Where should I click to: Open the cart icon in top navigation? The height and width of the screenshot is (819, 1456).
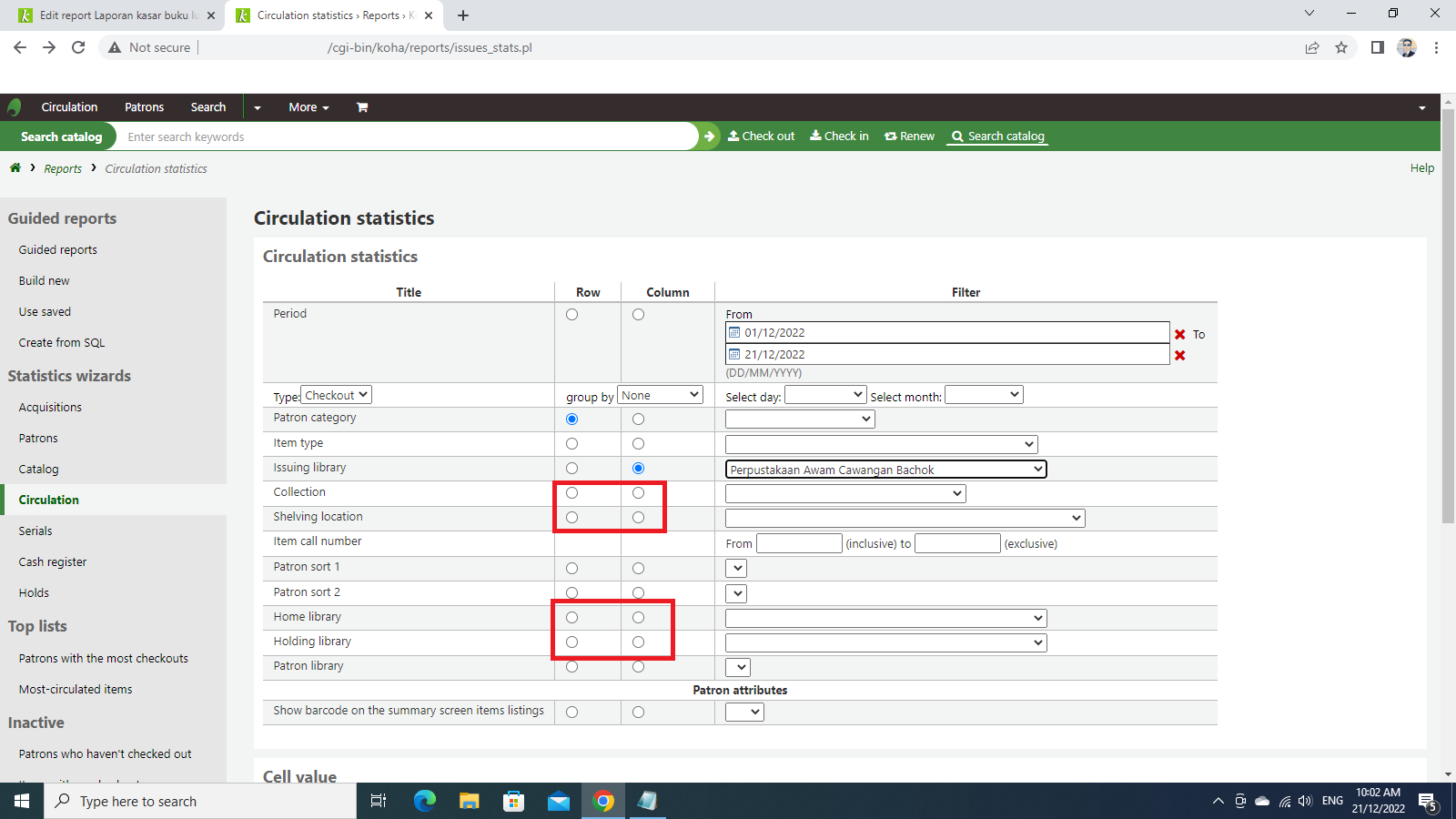362,107
